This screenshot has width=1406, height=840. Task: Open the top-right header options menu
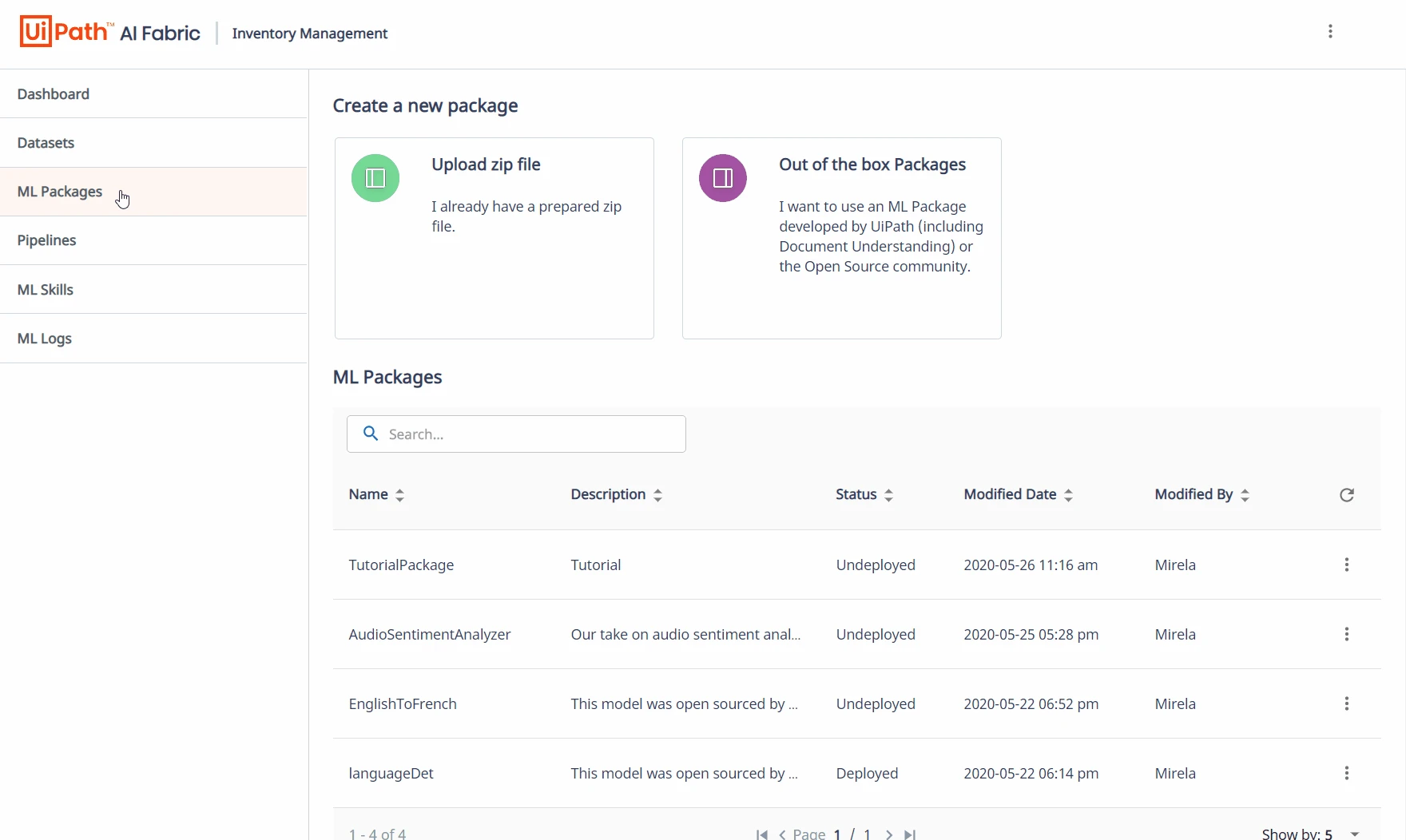tap(1330, 31)
